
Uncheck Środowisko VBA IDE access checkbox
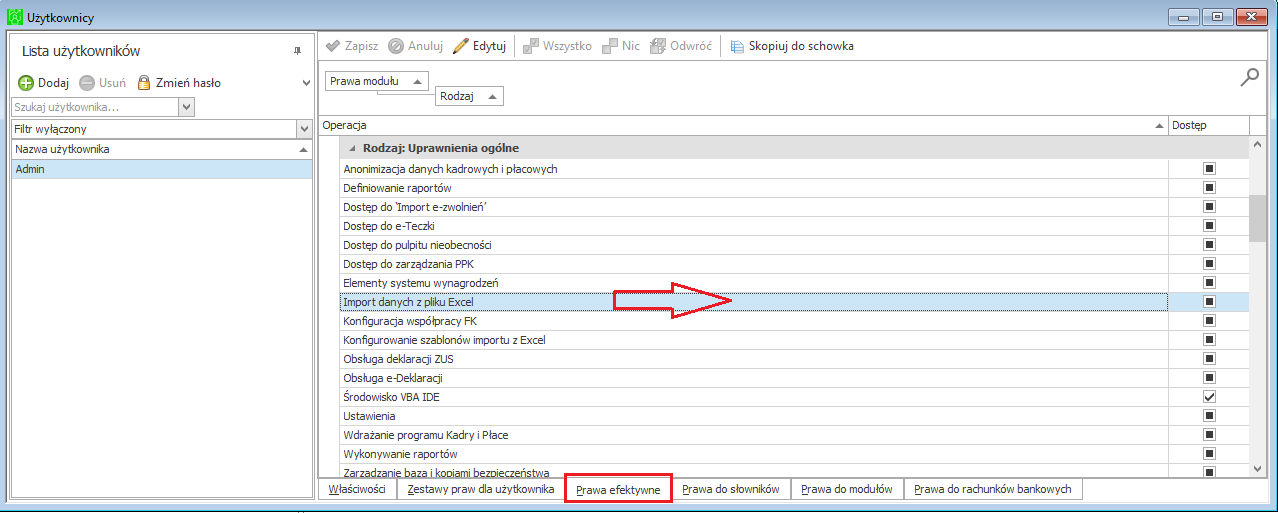1209,397
